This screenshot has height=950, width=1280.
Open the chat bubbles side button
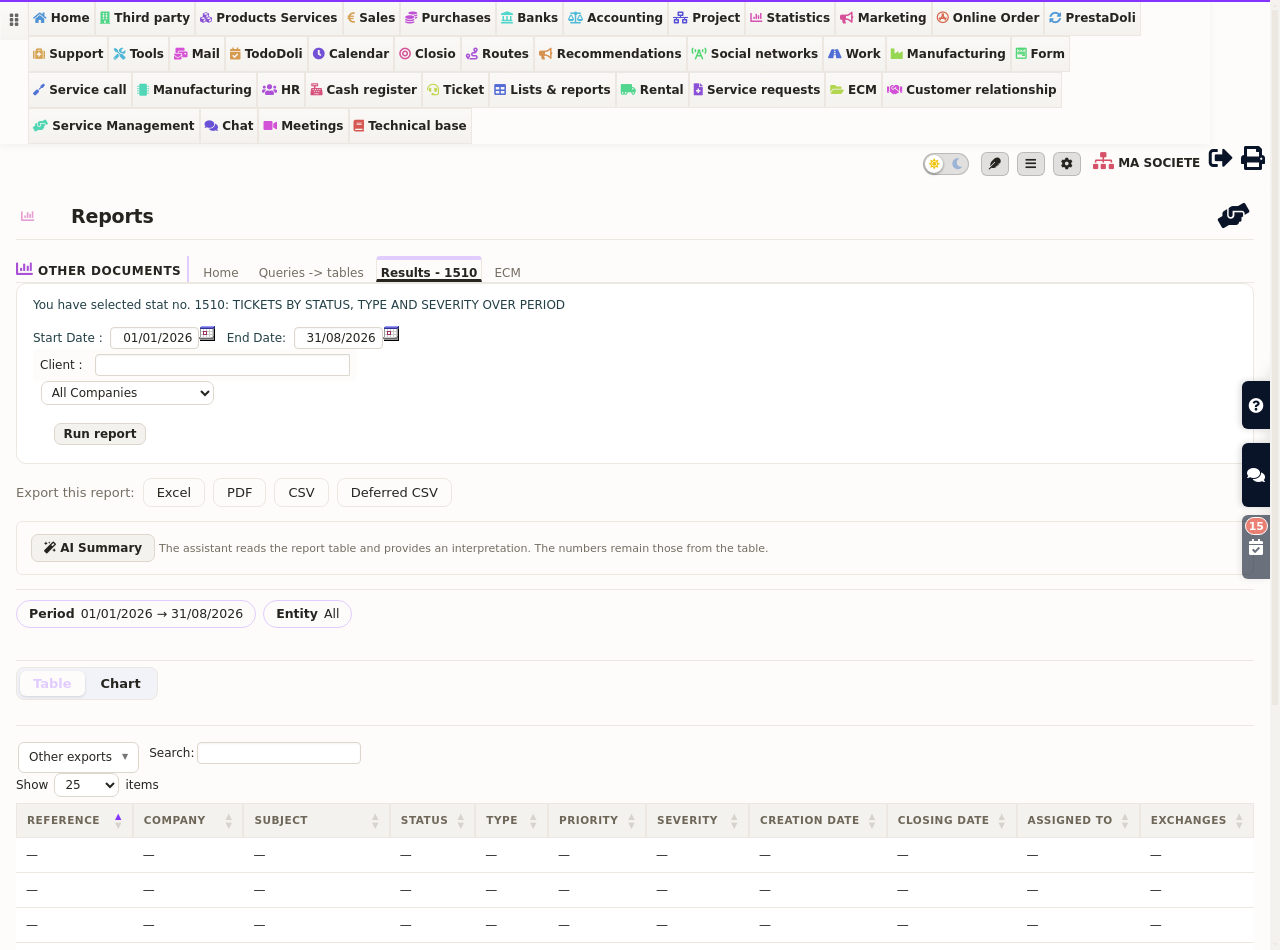click(x=1256, y=475)
